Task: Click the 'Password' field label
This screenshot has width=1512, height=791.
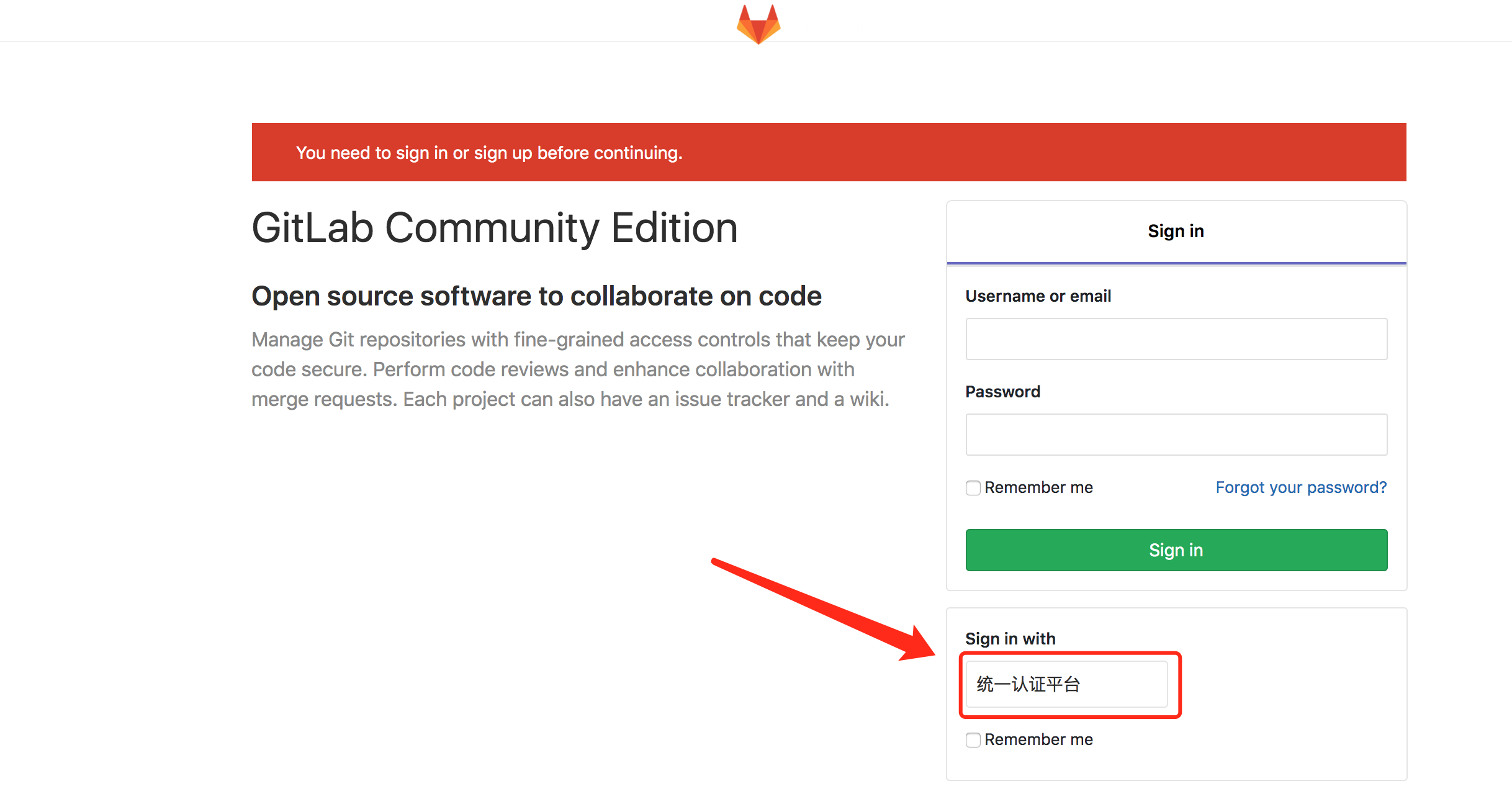Action: (1002, 392)
